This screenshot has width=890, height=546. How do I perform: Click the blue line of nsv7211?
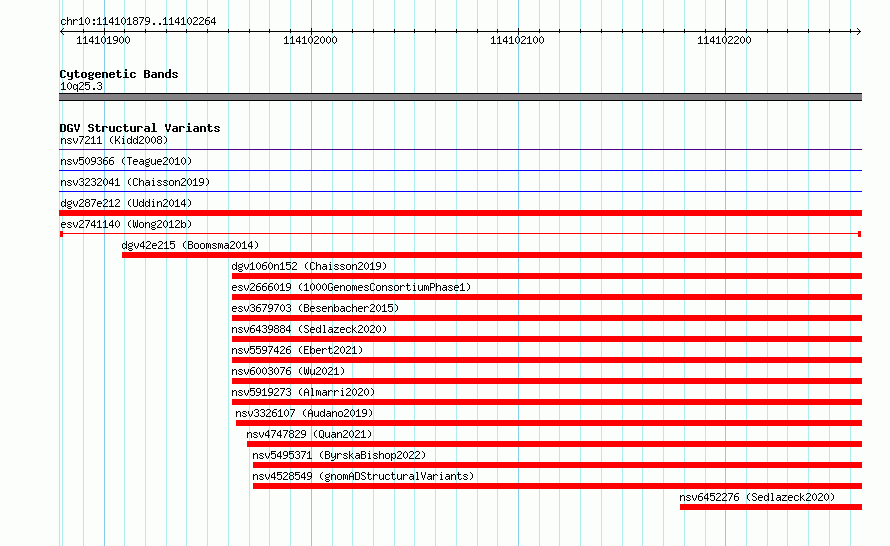pyautogui.click(x=460, y=150)
